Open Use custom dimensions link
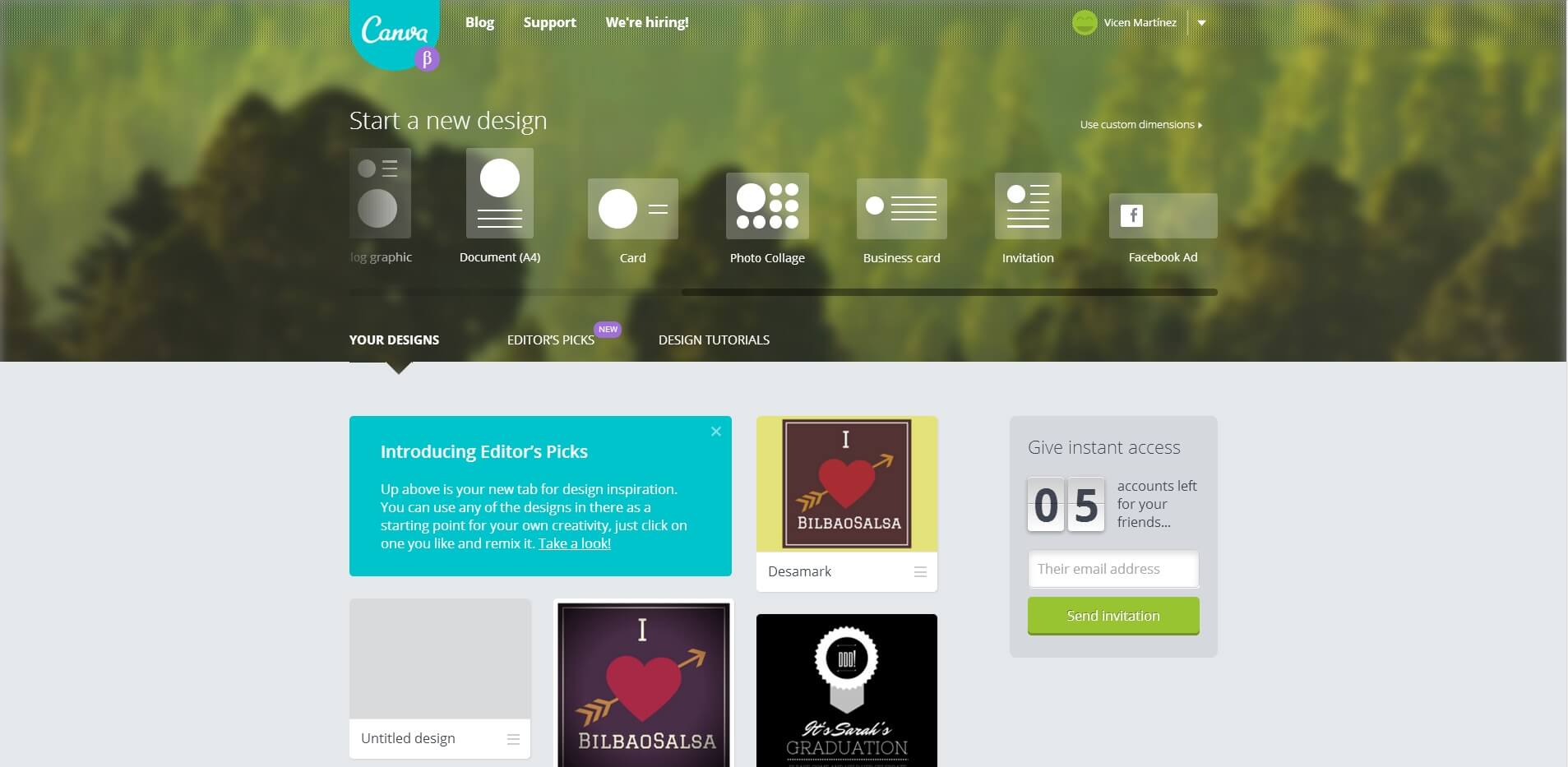1568x767 pixels. click(1141, 125)
